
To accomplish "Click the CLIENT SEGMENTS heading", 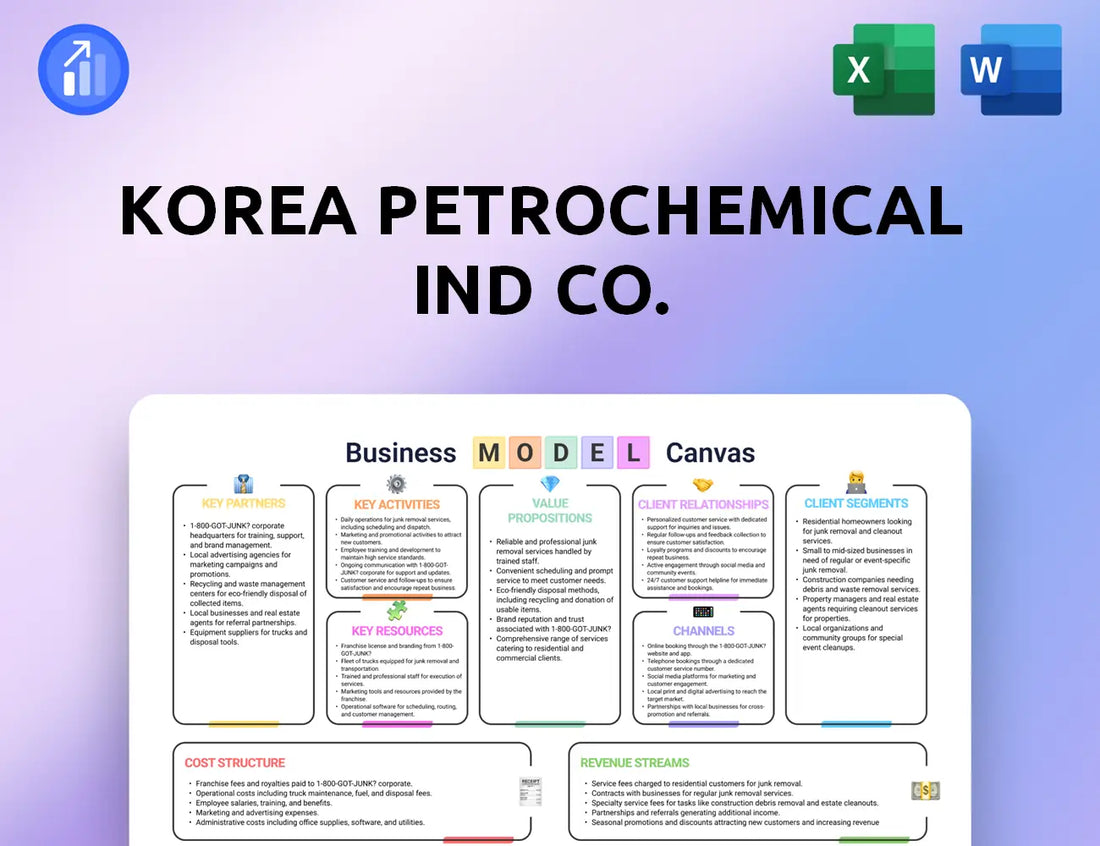I will [x=856, y=503].
